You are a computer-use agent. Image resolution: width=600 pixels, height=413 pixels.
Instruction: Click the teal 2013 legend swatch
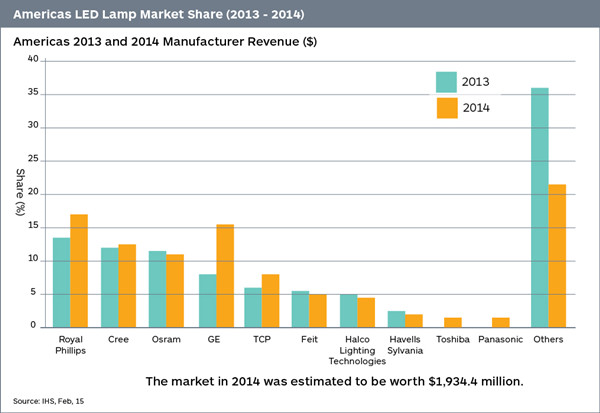446,82
